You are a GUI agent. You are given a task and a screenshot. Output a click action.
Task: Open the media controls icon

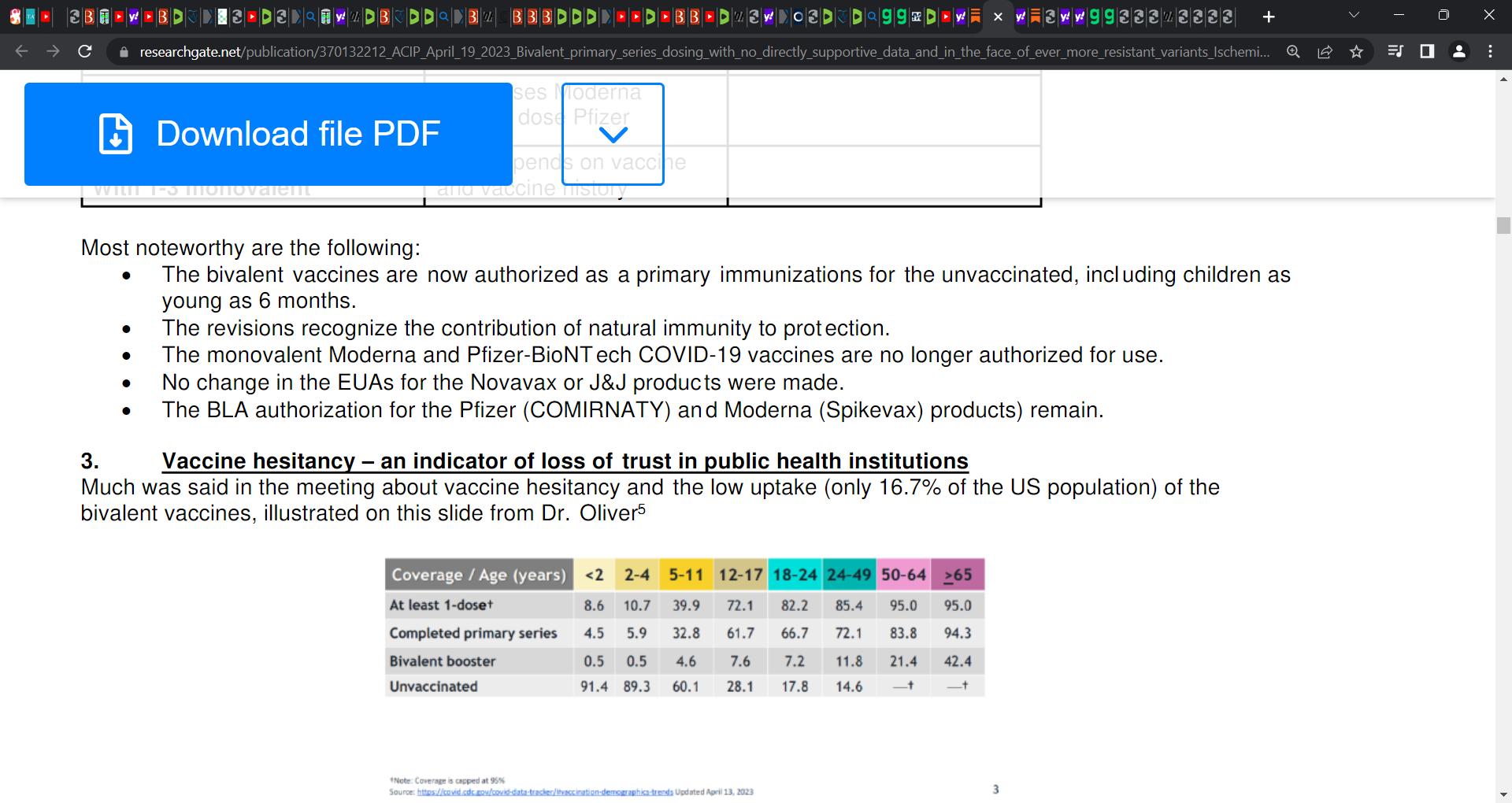click(x=1395, y=51)
